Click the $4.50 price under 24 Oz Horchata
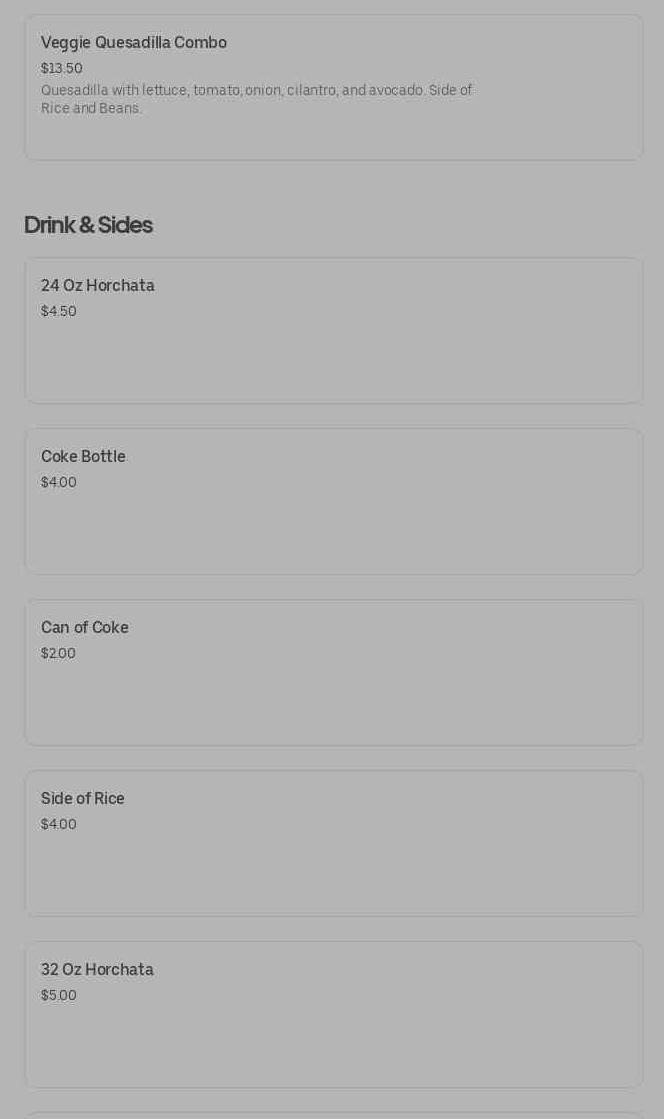 click(59, 311)
